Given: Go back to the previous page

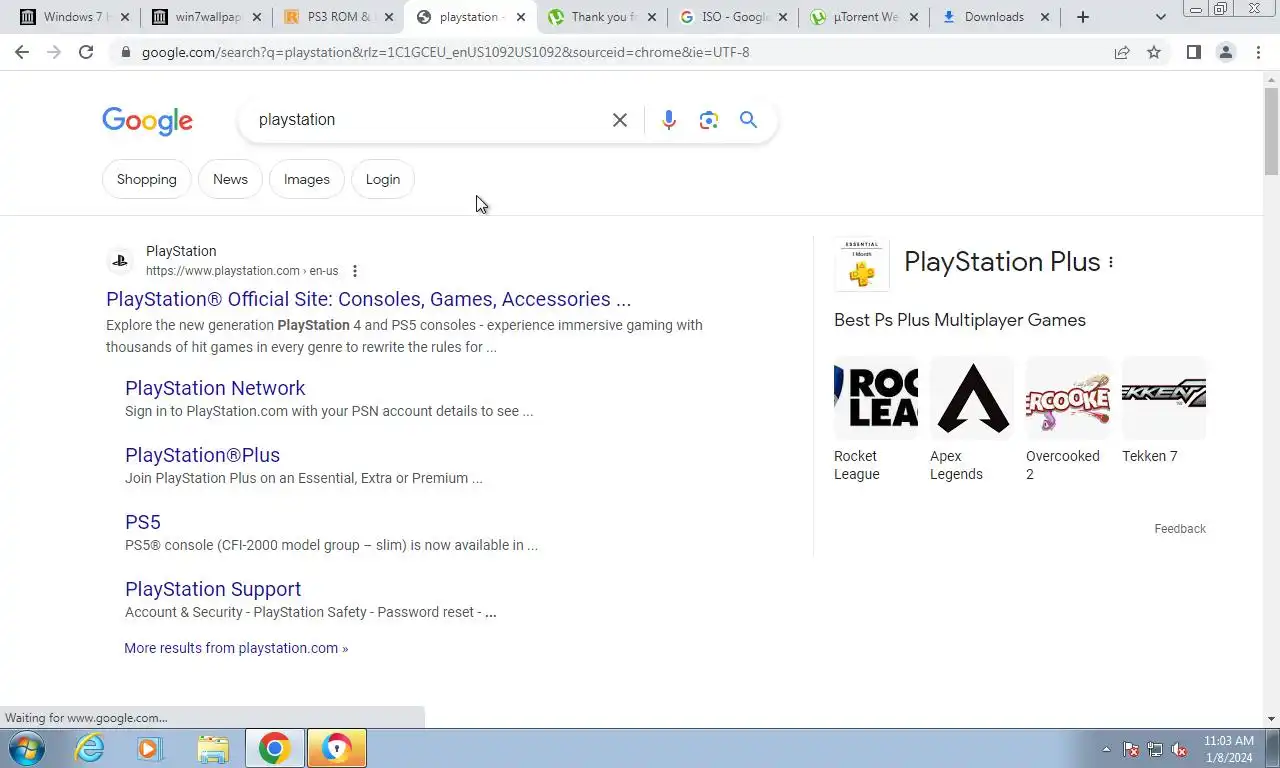Looking at the screenshot, I should point(22,52).
